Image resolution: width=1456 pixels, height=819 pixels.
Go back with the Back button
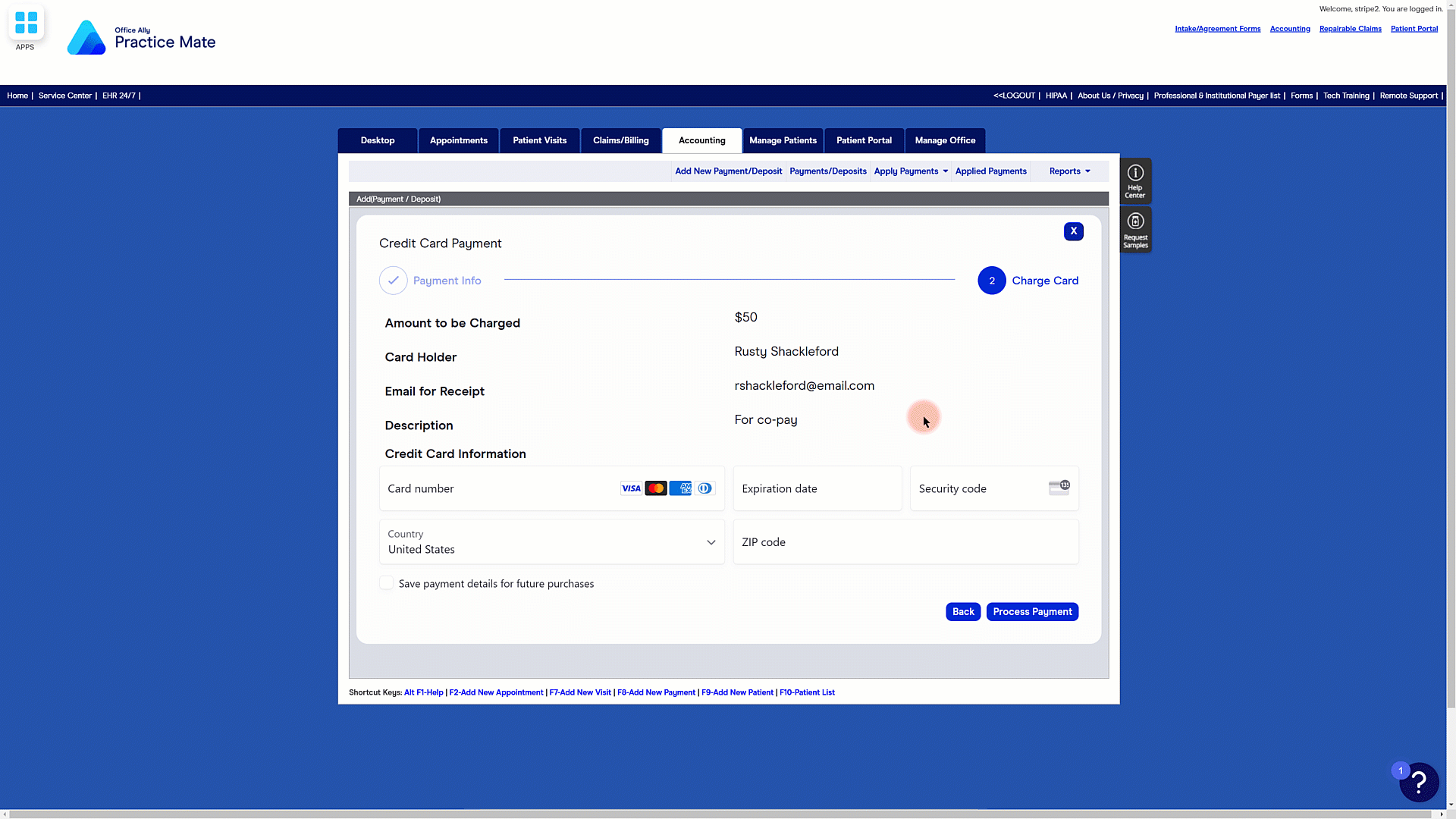(x=963, y=612)
